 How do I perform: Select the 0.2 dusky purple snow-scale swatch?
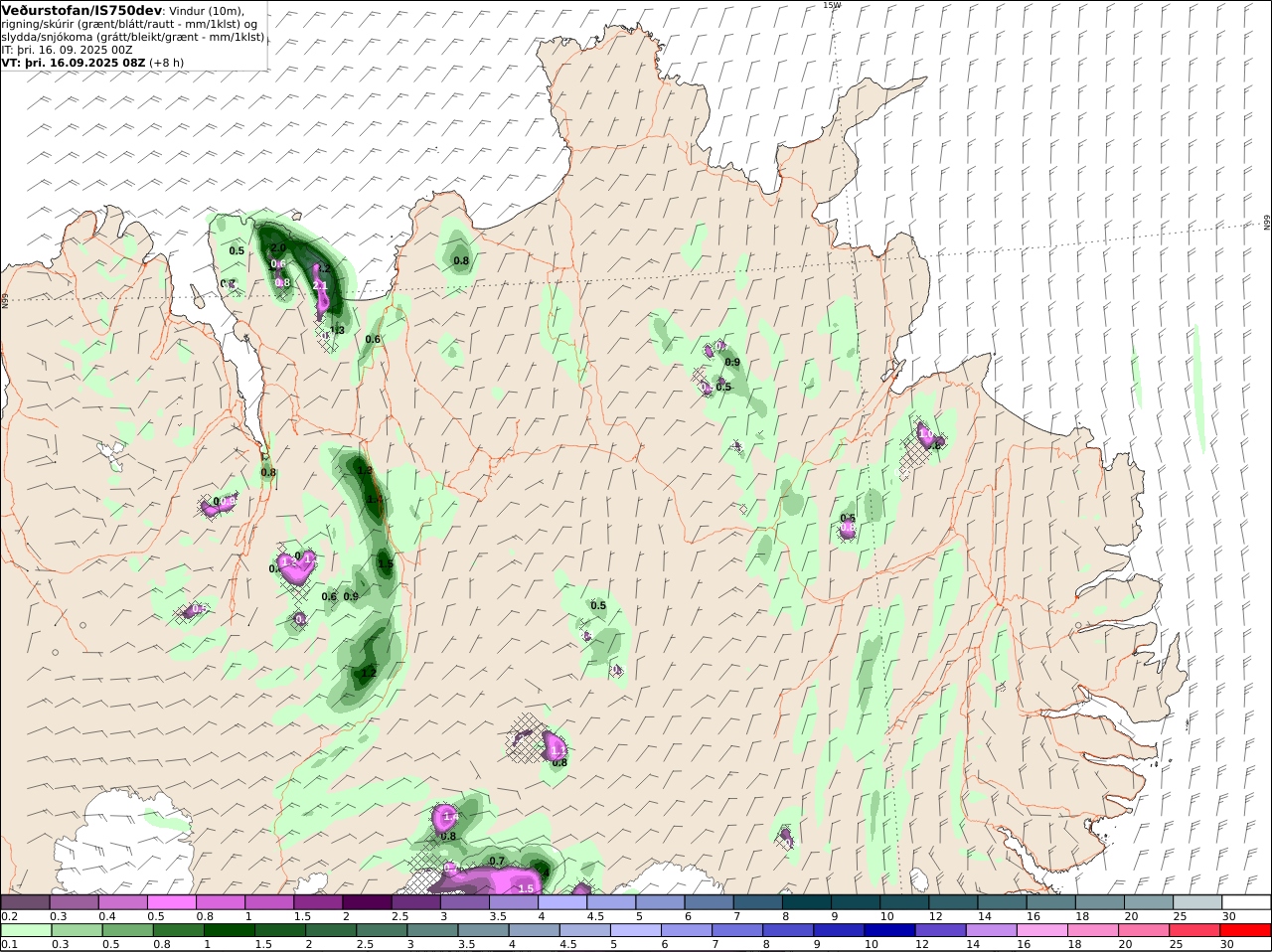click(25, 902)
